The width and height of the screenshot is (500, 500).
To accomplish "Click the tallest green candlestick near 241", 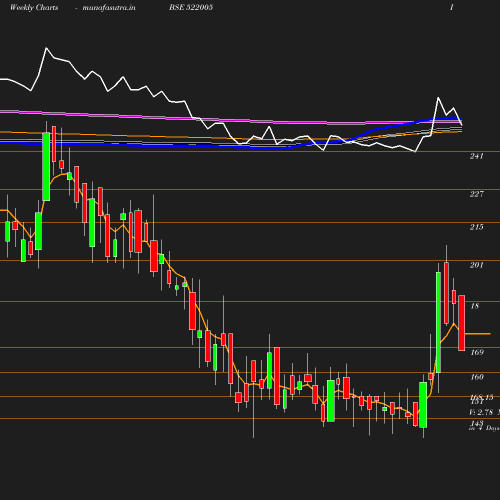I will pyautogui.click(x=46, y=167).
